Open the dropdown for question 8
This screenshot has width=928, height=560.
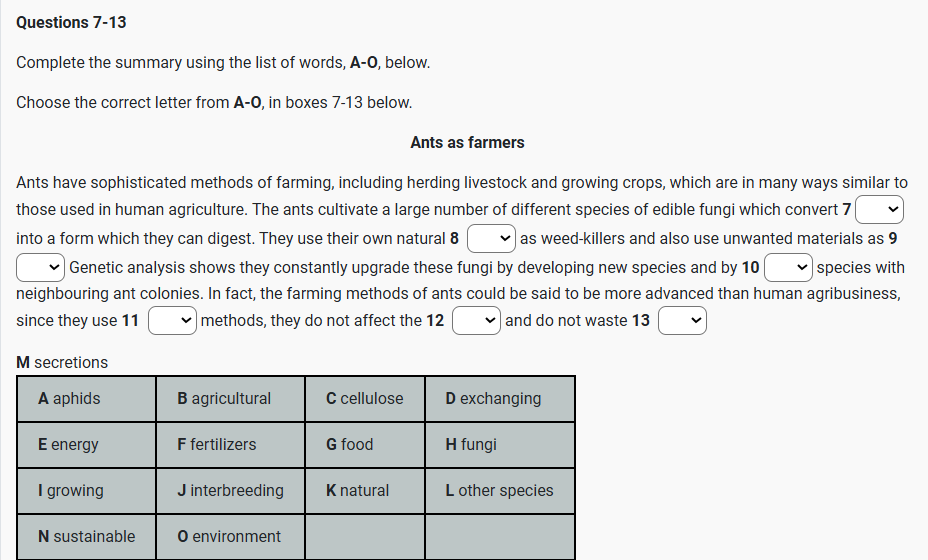pyautogui.click(x=491, y=239)
